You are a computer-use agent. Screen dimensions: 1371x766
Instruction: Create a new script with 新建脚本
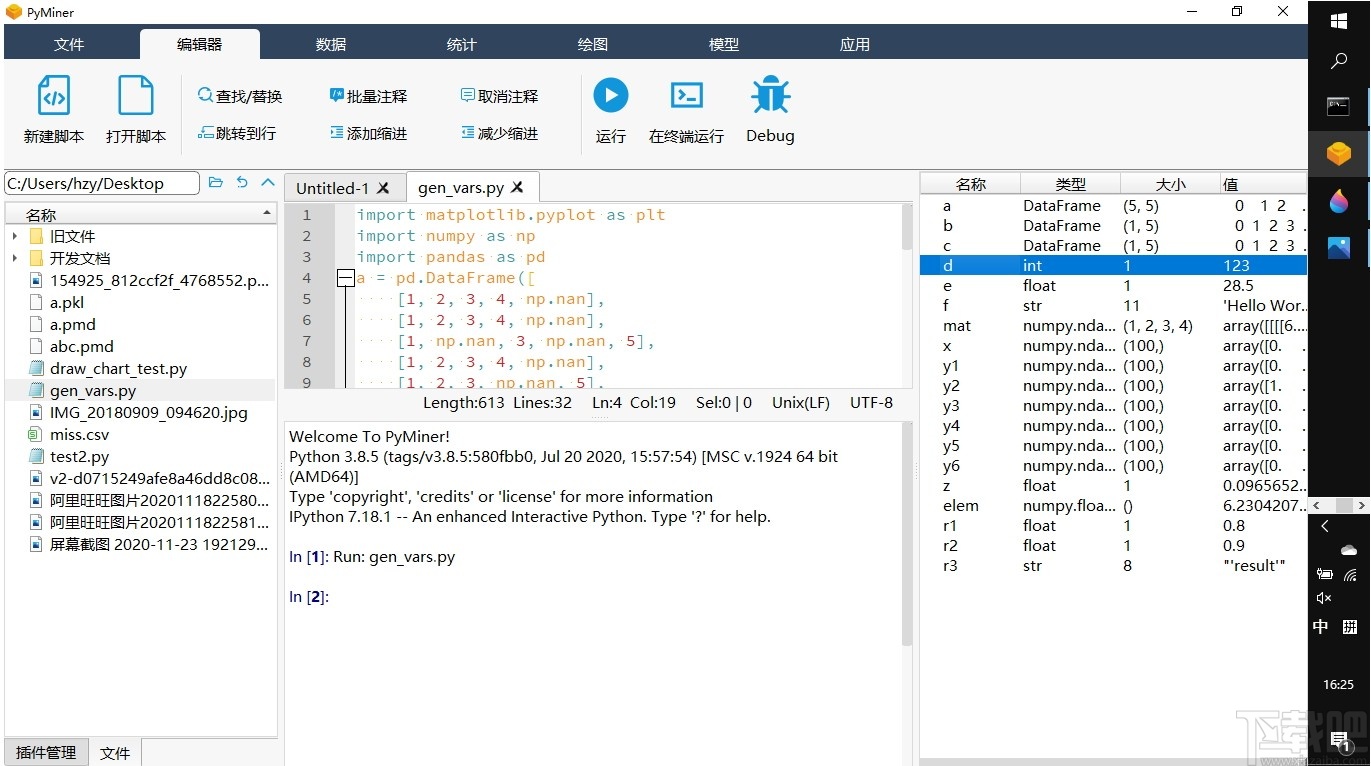tap(53, 110)
